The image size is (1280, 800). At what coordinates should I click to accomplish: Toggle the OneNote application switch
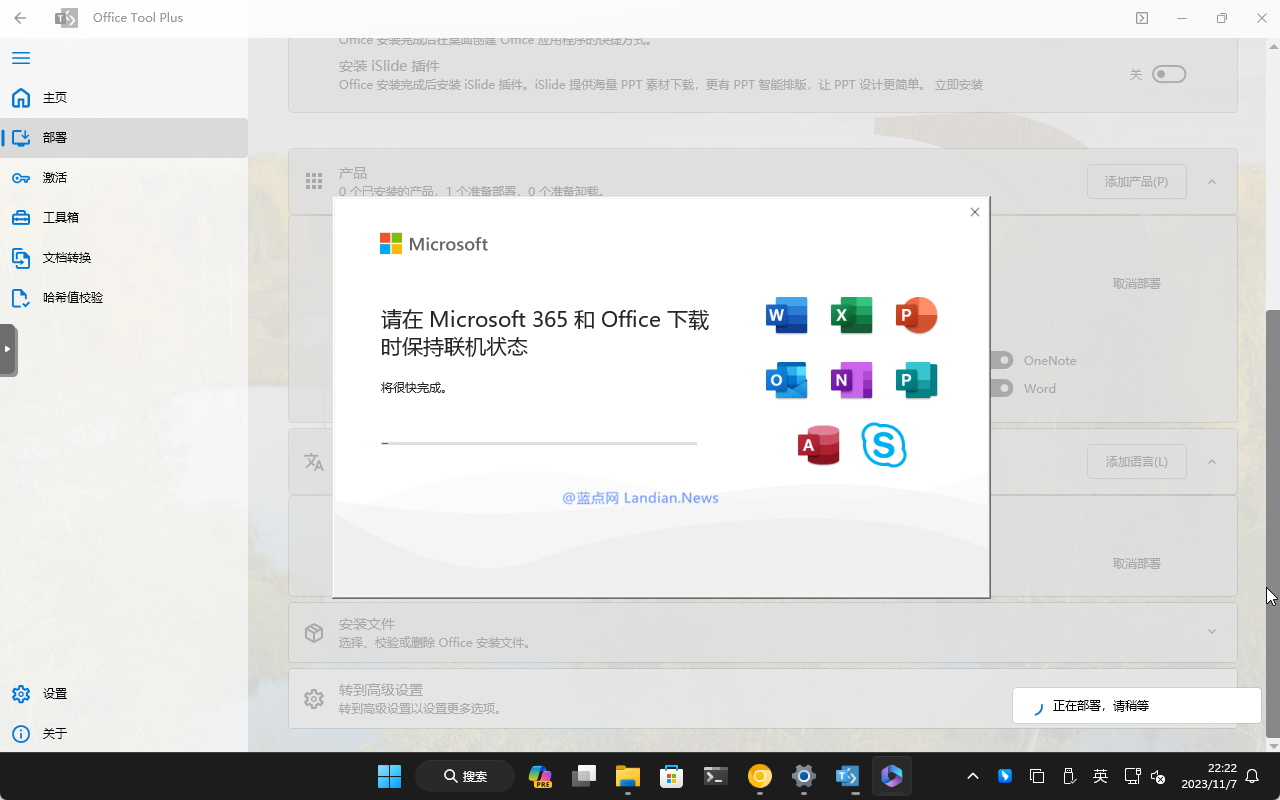coord(1001,360)
